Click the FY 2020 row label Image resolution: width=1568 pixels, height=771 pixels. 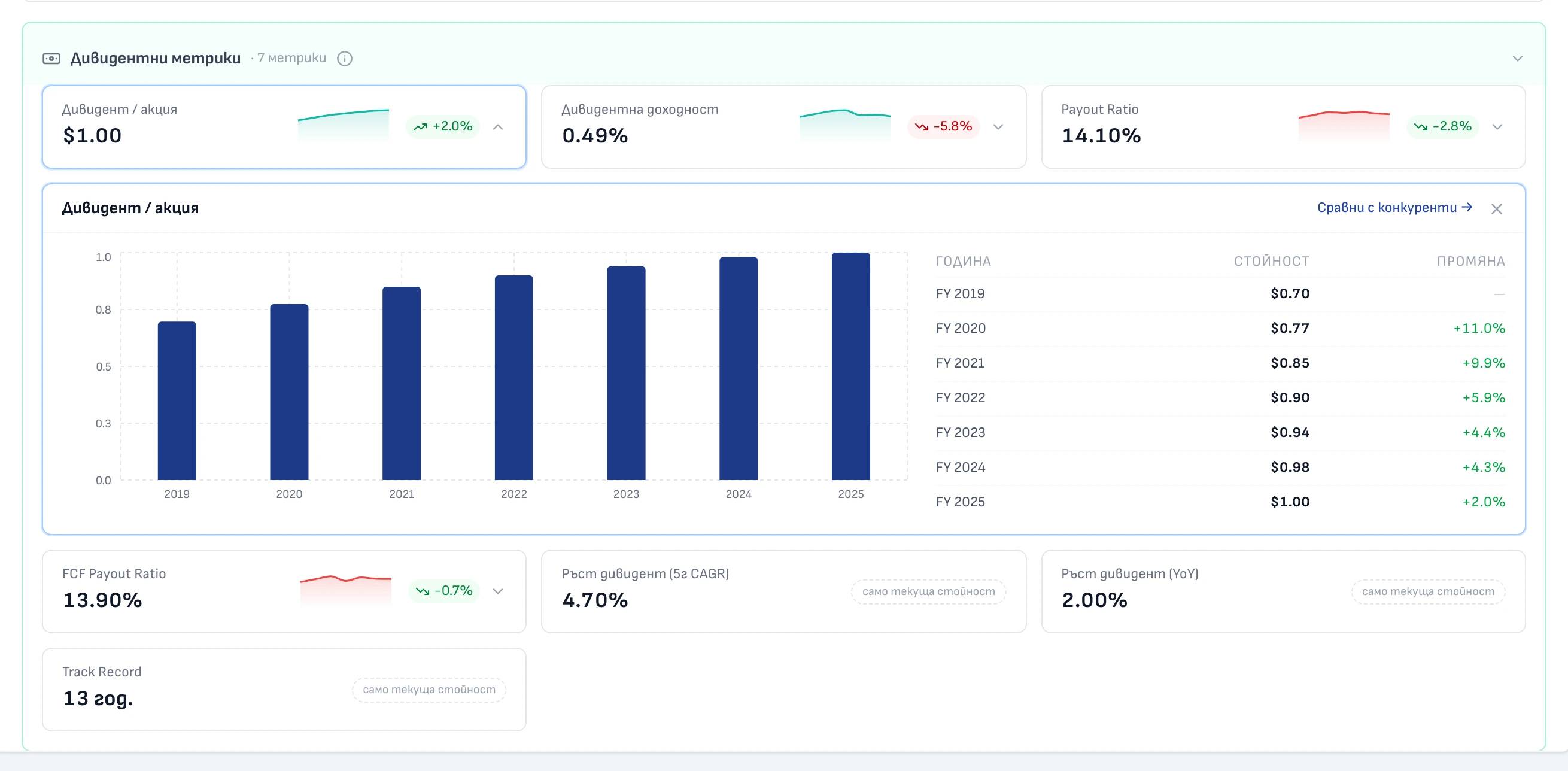point(961,328)
